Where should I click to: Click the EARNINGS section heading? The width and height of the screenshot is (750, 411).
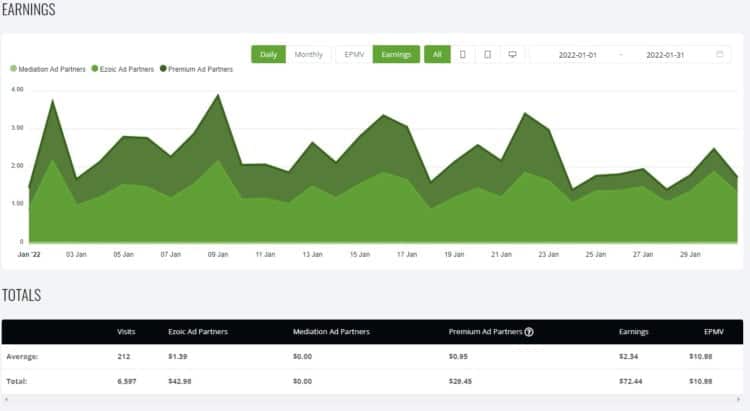(28, 9)
